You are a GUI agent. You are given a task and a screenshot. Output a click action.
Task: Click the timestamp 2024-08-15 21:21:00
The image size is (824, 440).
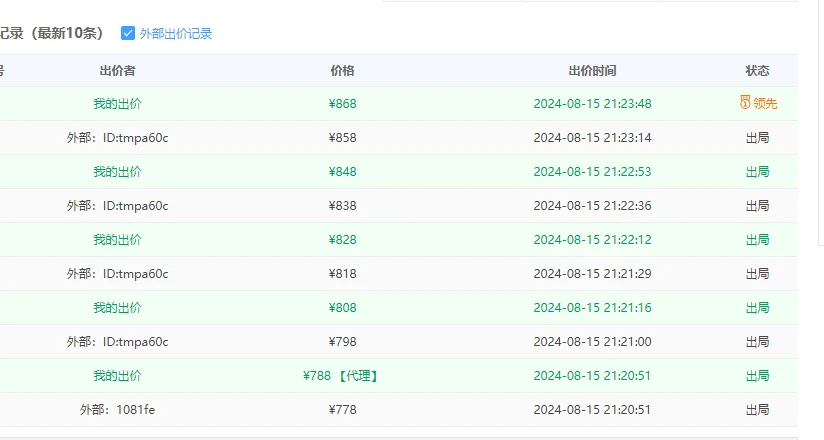click(x=592, y=342)
